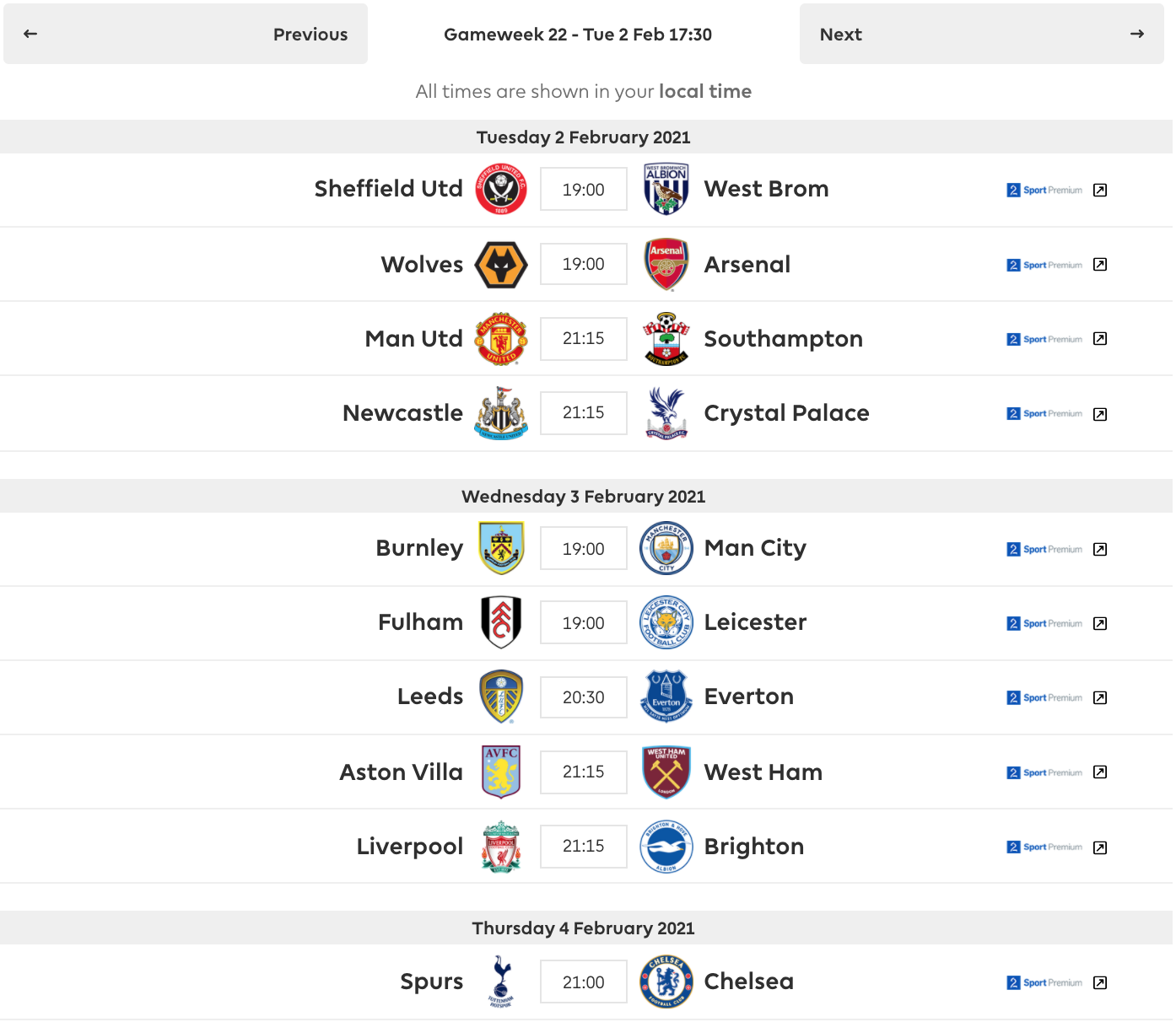Open external link icon for Wolves vs Arsenal
This screenshot has height=1022, width=1176.
coord(1100,265)
